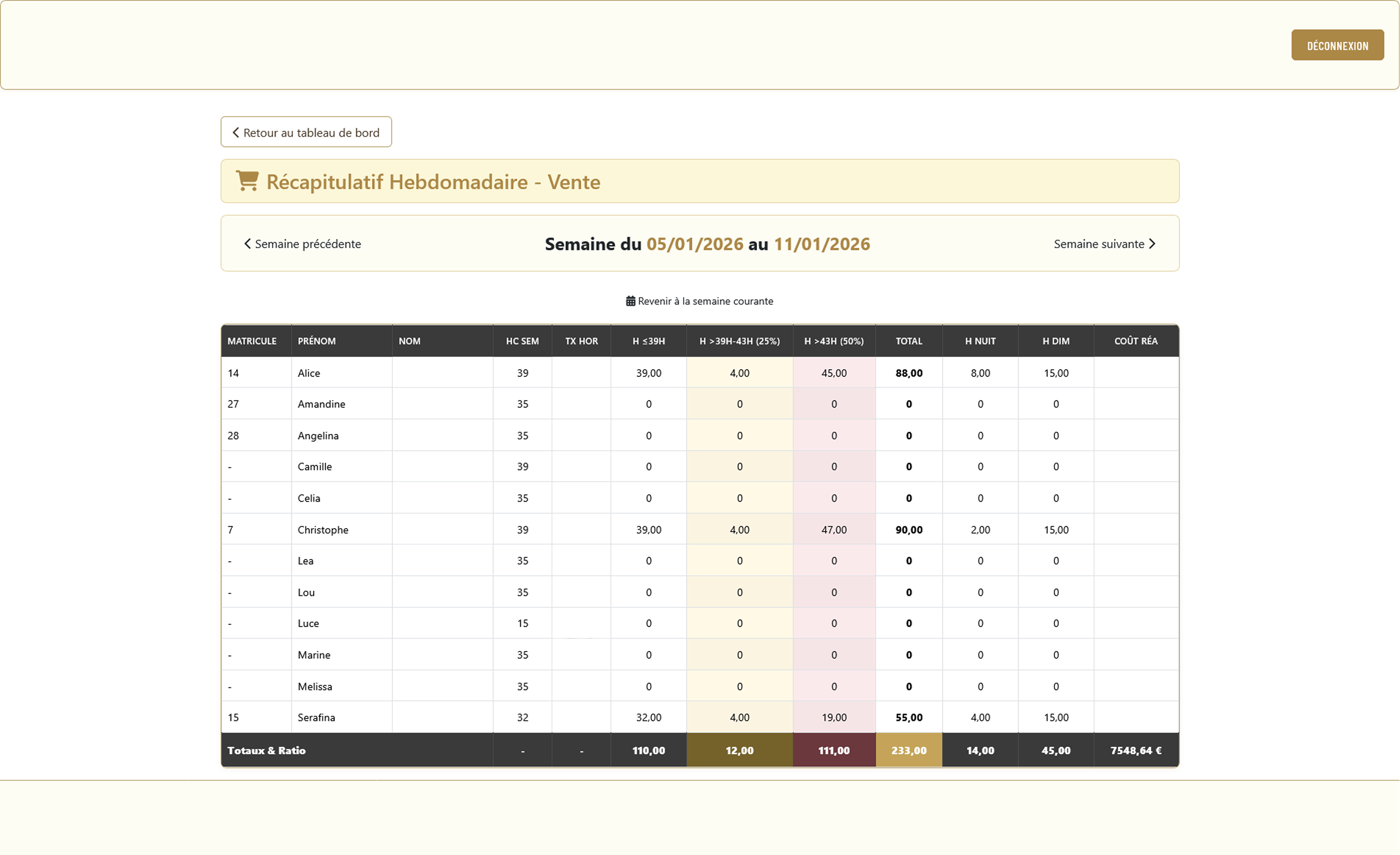
Task: Select the name Marine
Action: (x=314, y=655)
